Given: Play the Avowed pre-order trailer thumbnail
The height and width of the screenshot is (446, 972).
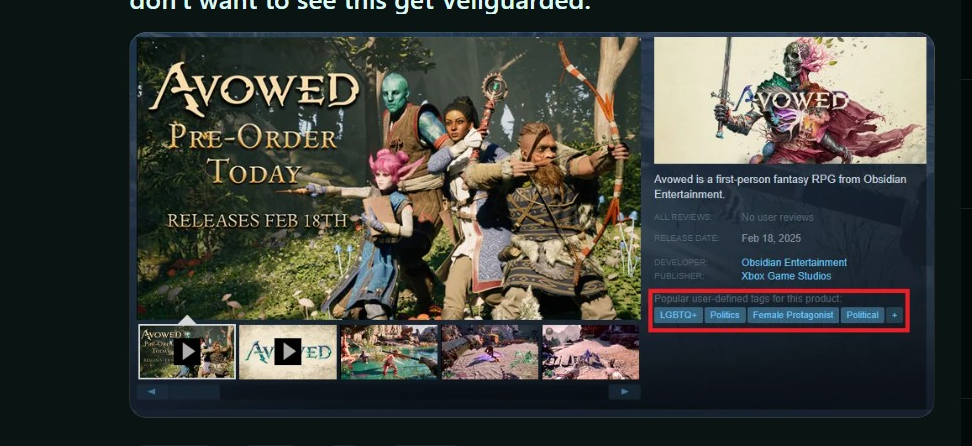Looking at the screenshot, I should click(x=187, y=352).
